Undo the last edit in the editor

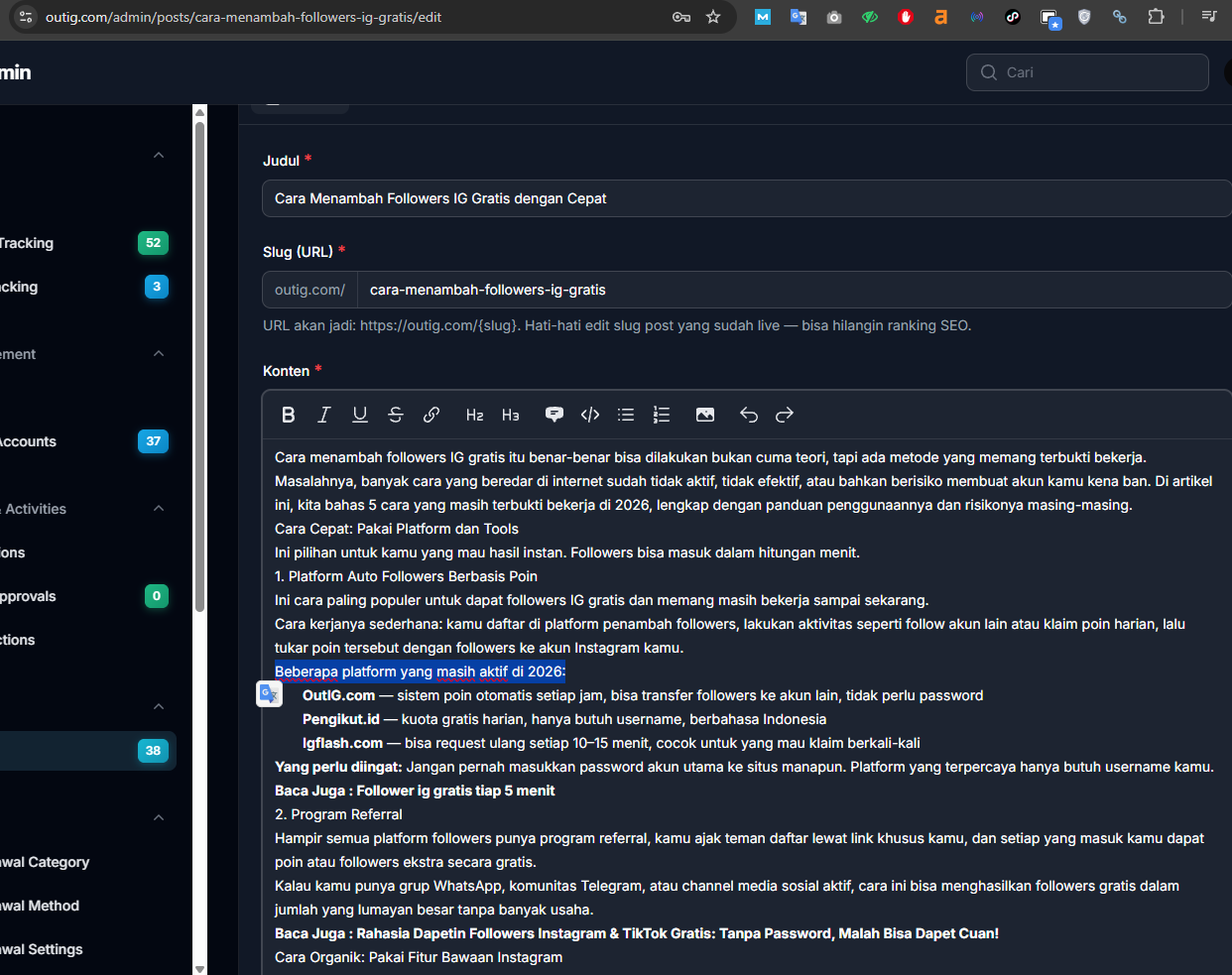pos(749,415)
